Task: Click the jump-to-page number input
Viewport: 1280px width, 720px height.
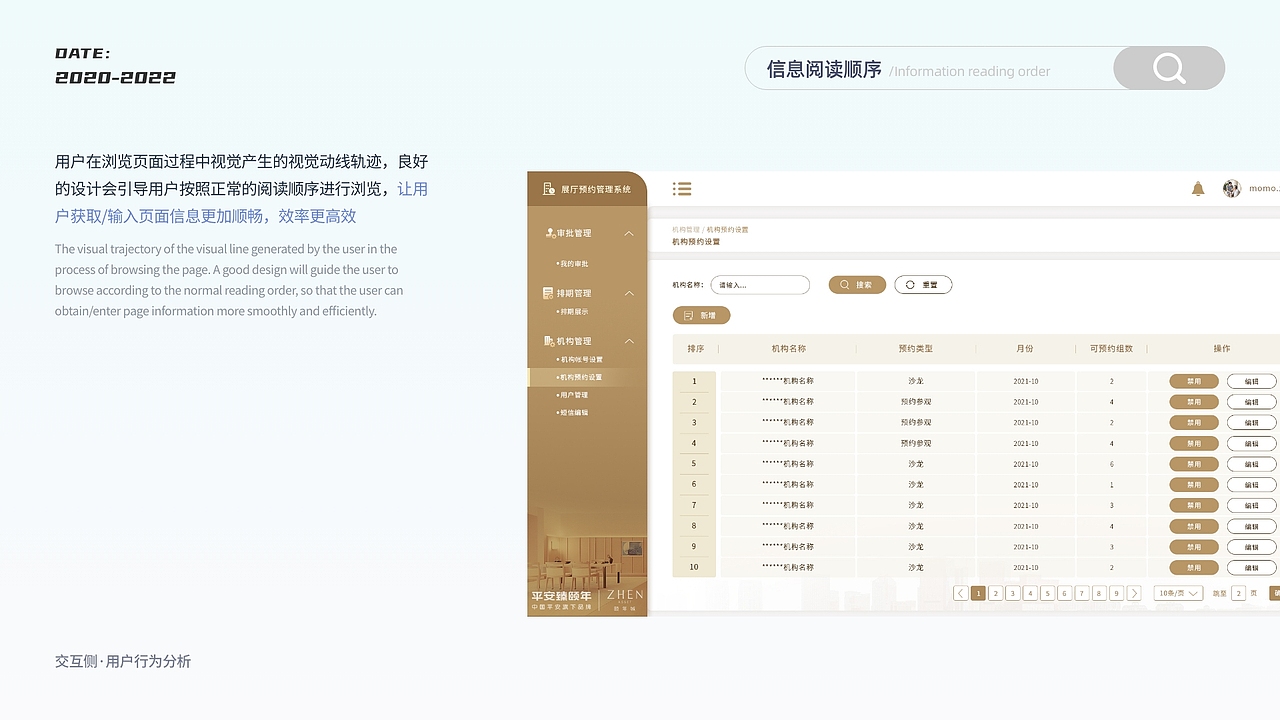Action: pos(1239,593)
